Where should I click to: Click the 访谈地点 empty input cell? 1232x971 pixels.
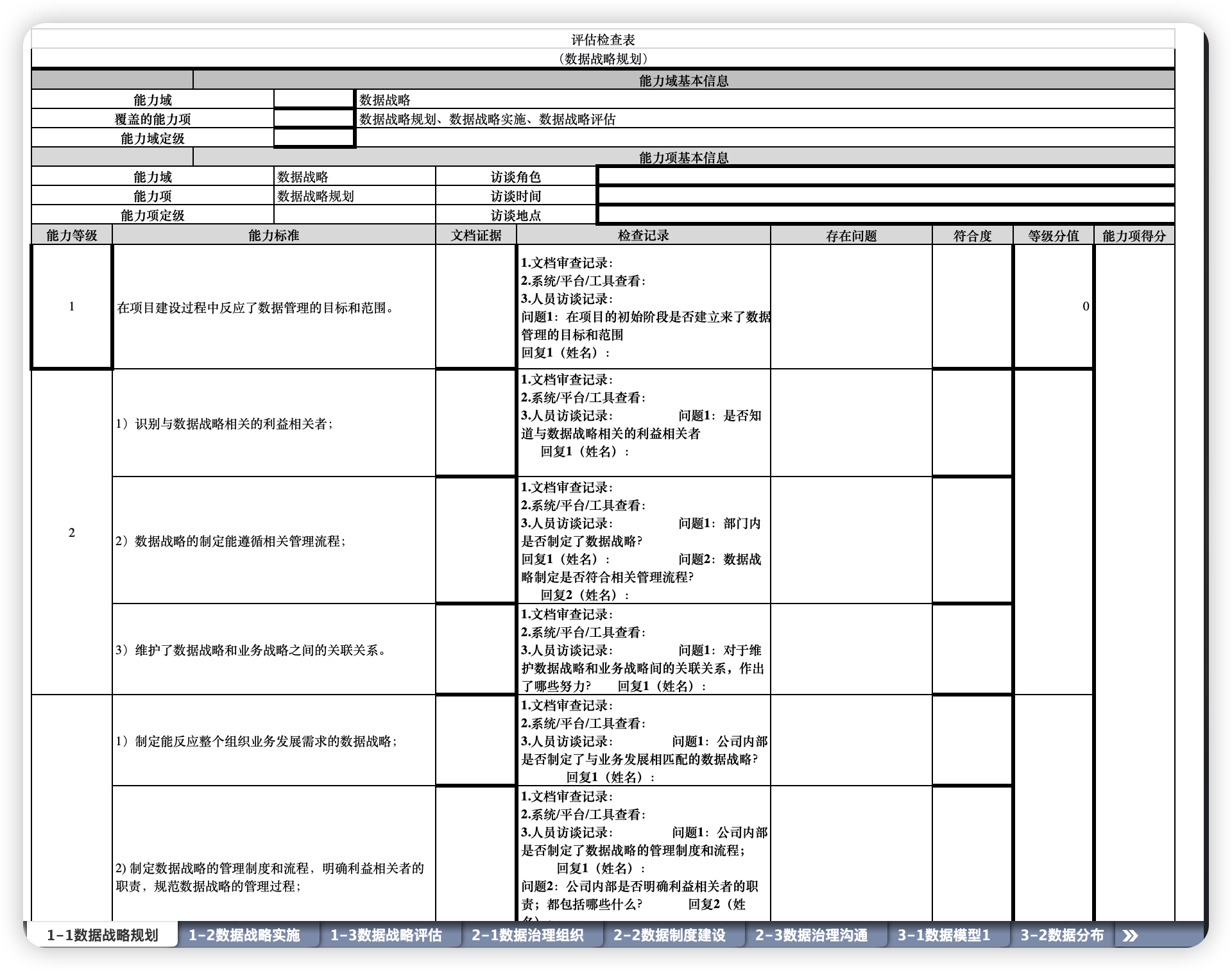point(886,215)
